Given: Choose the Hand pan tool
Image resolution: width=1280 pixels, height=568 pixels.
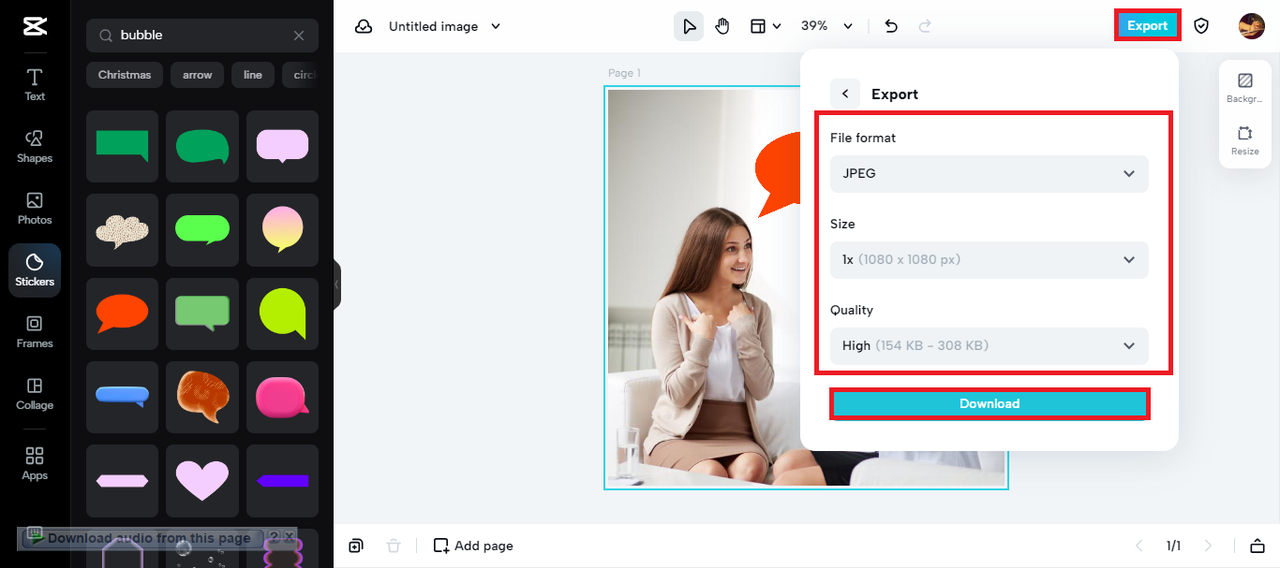Looking at the screenshot, I should tap(722, 26).
